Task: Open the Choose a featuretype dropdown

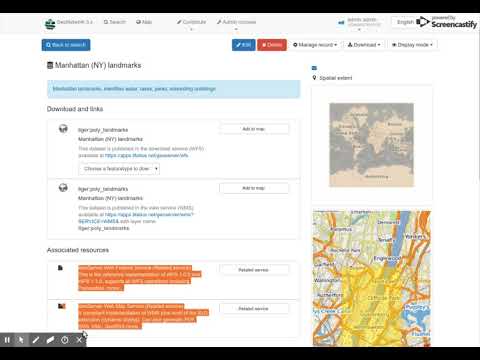Action: coord(119,169)
